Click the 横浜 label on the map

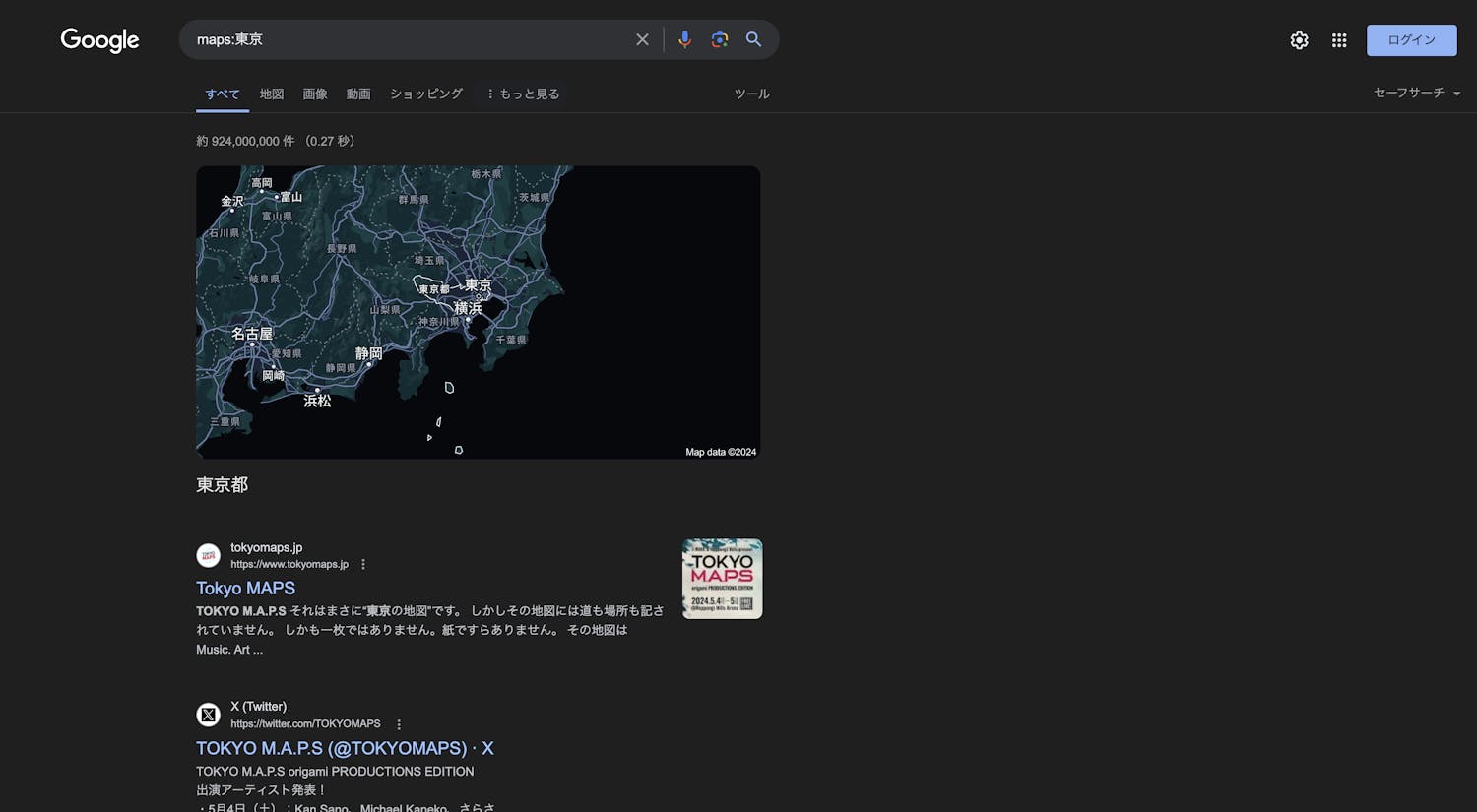point(468,308)
